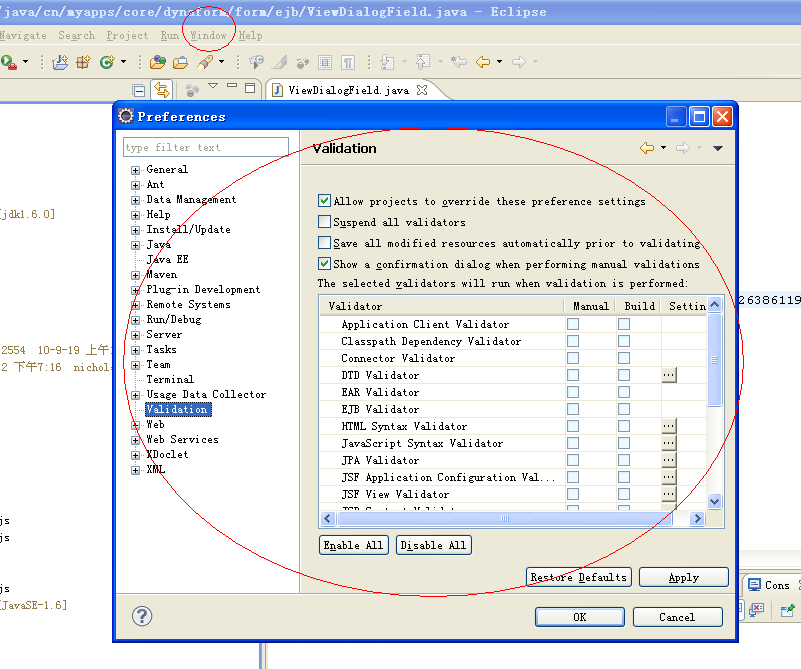Open the Search menu
This screenshot has height=669, width=801.
click(76, 35)
